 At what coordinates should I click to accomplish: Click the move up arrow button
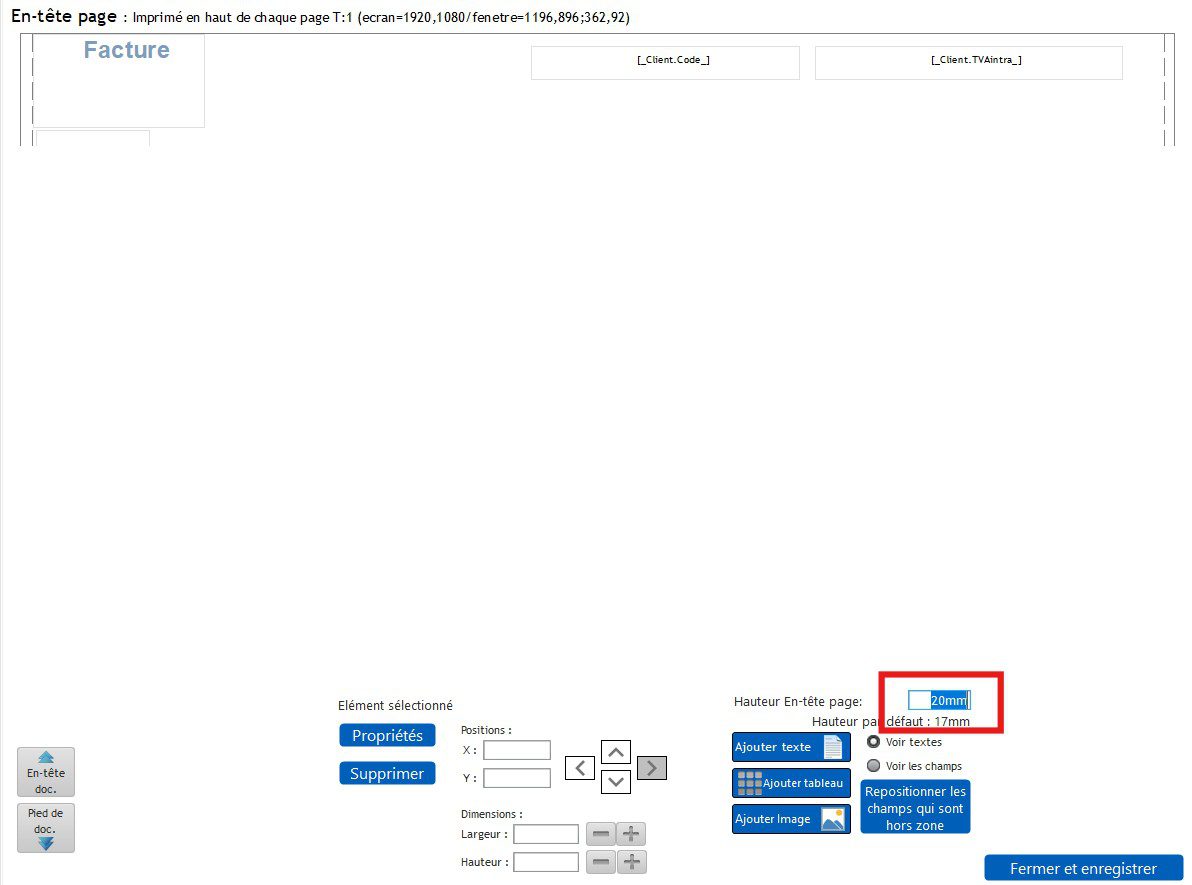pos(616,752)
